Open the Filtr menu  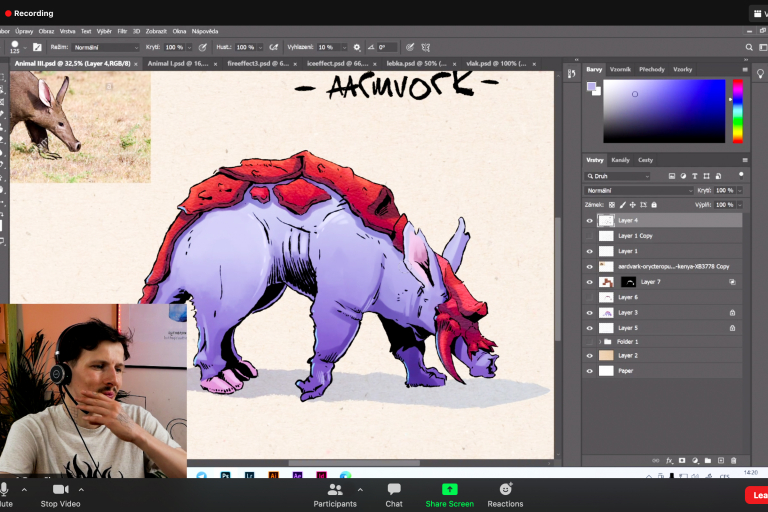(122, 31)
